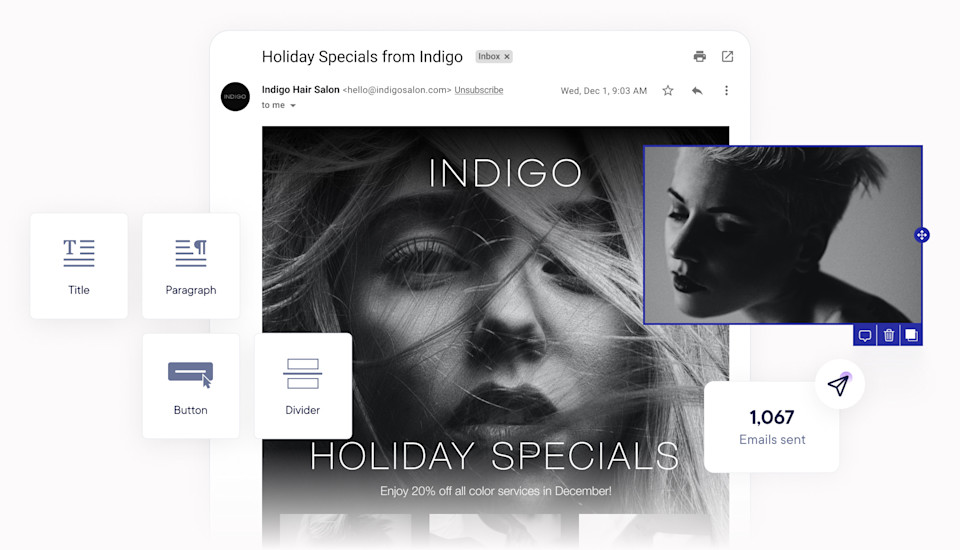Open the comment icon on image toolbar
The height and width of the screenshot is (550, 960).
pos(864,335)
